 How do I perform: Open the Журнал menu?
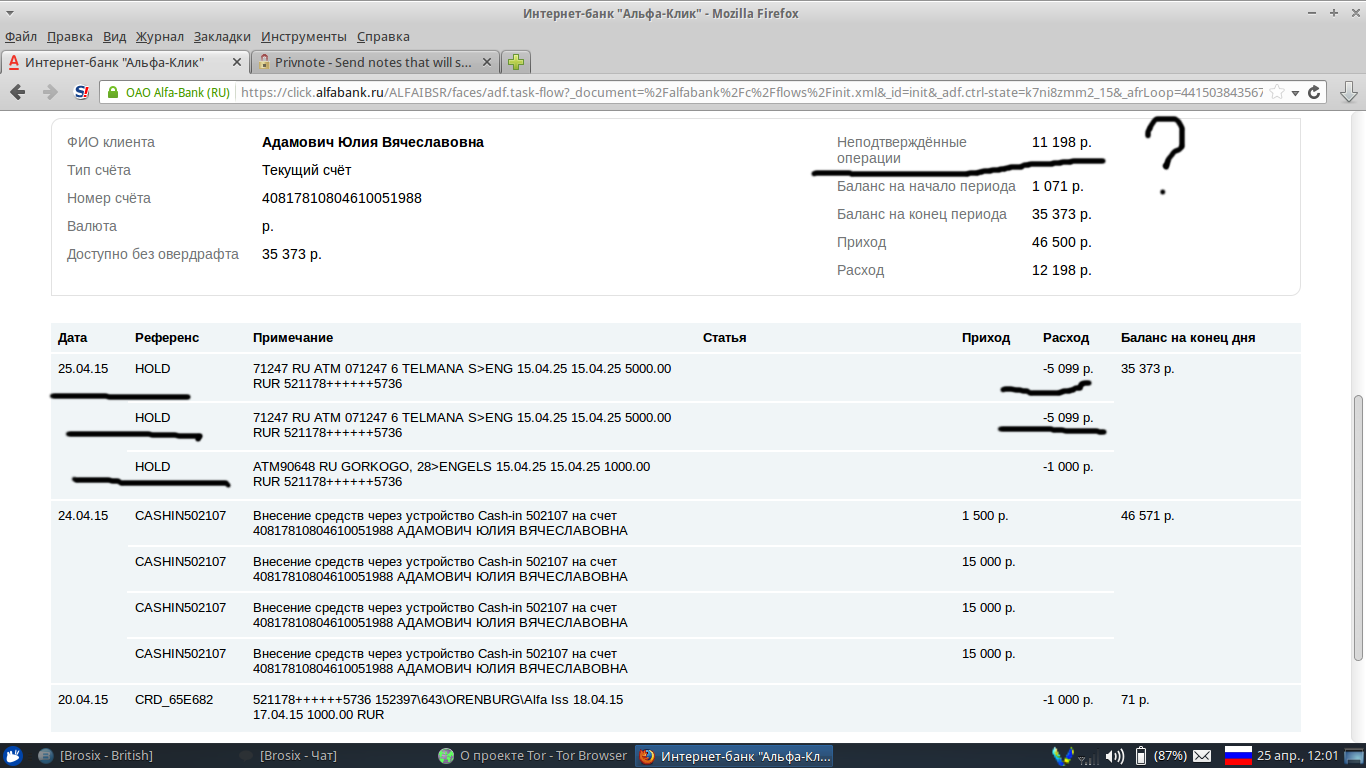tap(160, 36)
